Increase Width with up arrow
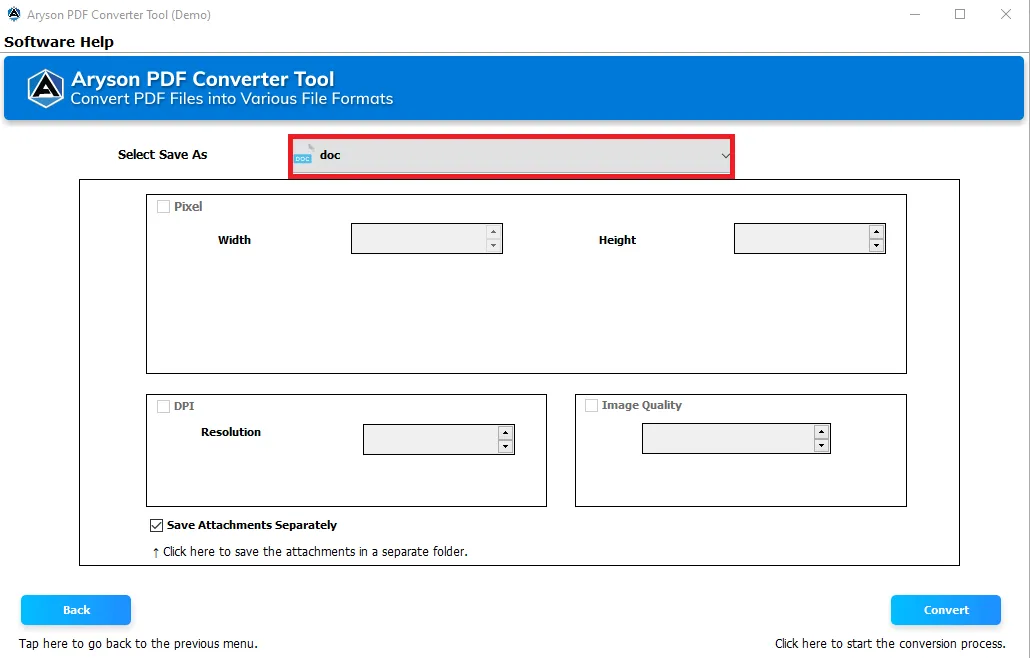The width and height of the screenshot is (1030, 658). click(493, 232)
